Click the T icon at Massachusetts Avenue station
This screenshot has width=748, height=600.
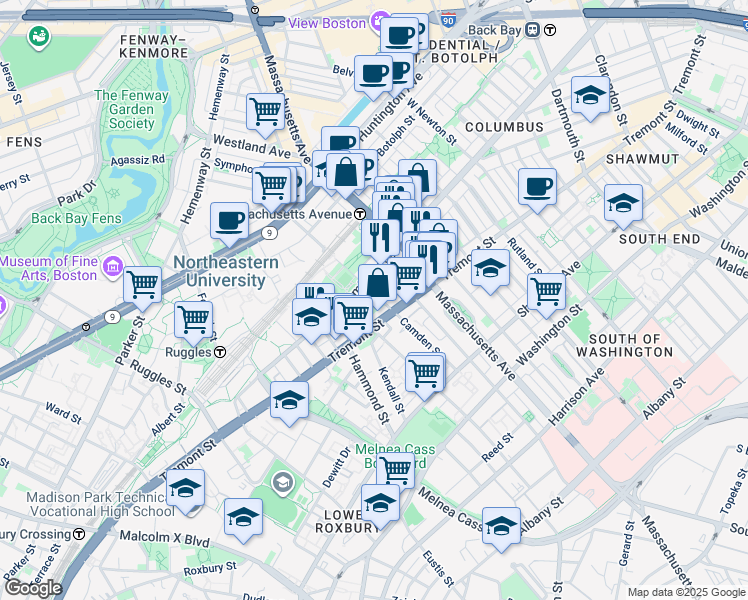click(x=360, y=214)
